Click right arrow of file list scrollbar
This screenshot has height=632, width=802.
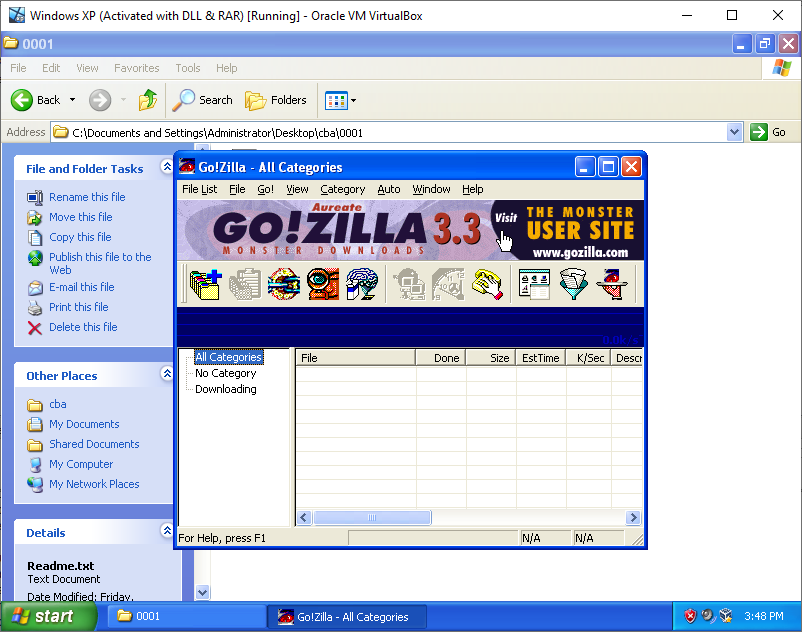(634, 517)
